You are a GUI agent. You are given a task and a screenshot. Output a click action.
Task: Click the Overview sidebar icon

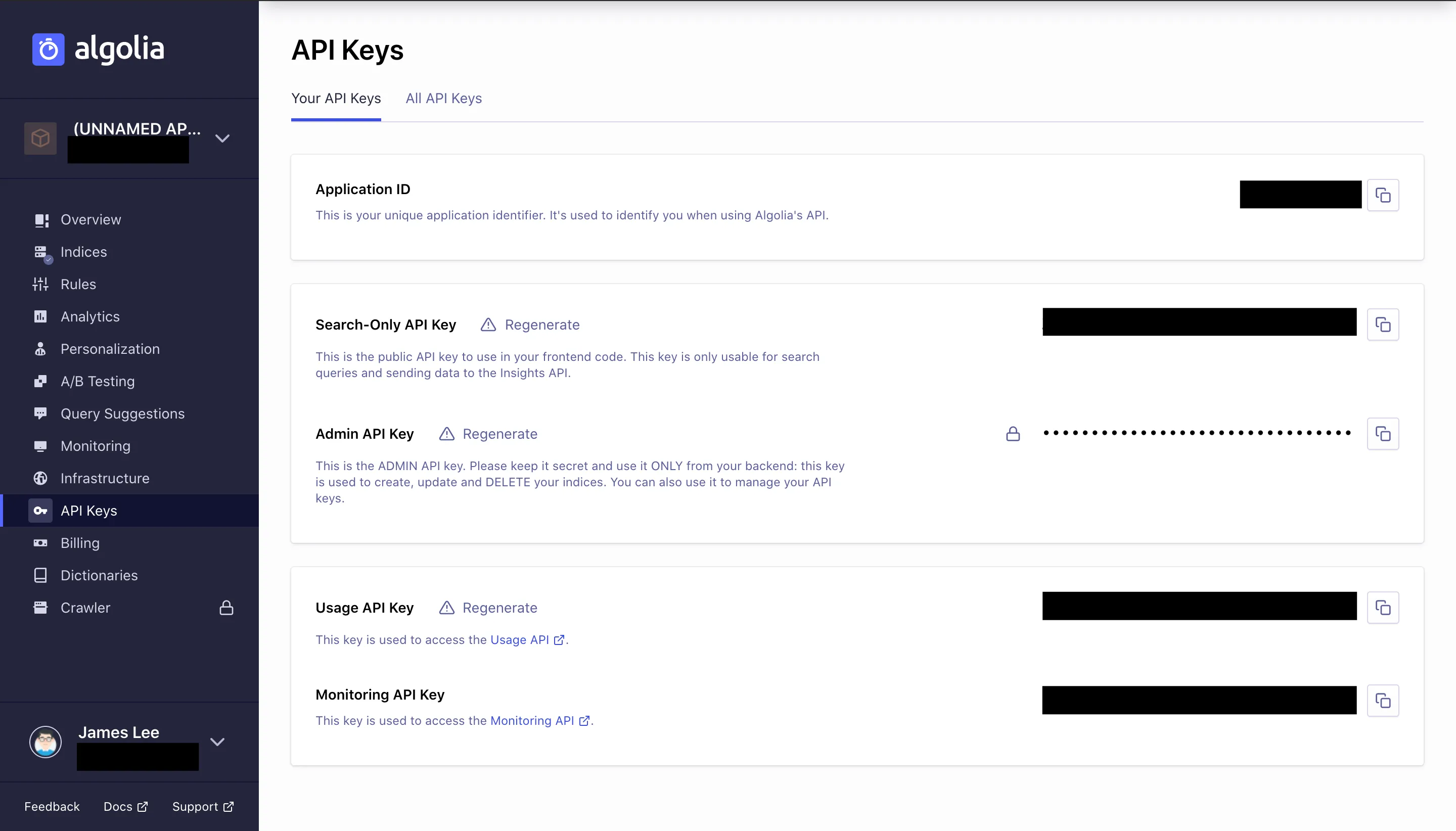click(x=40, y=220)
